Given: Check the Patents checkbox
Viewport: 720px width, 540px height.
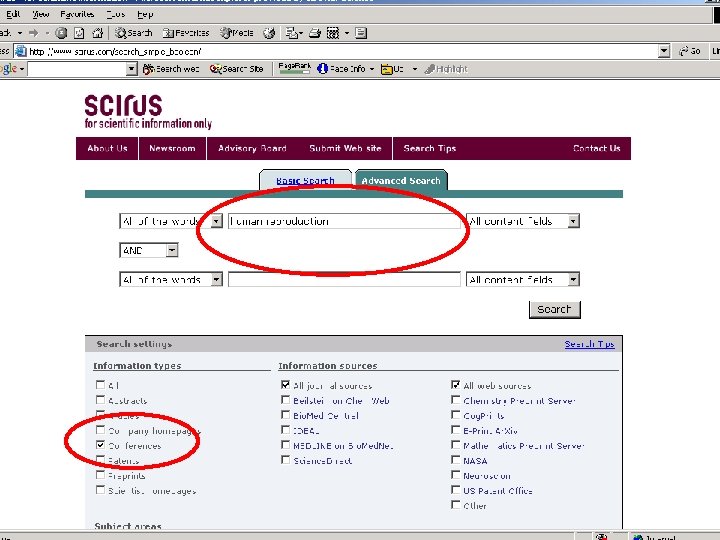Looking at the screenshot, I should click(x=100, y=459).
